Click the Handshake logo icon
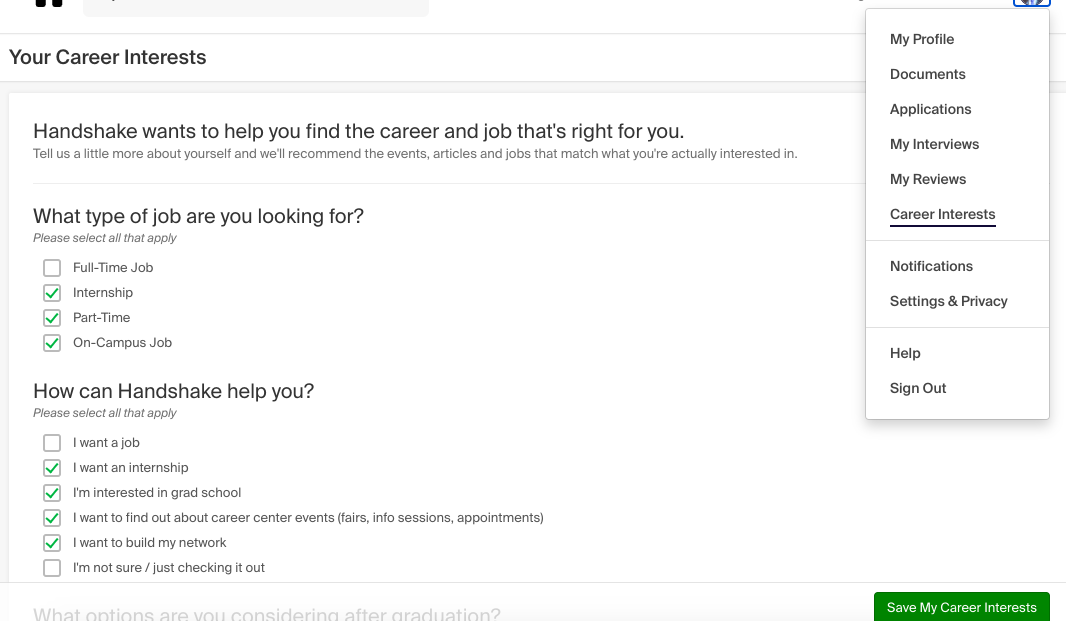This screenshot has height=621, width=1066. coord(49,3)
